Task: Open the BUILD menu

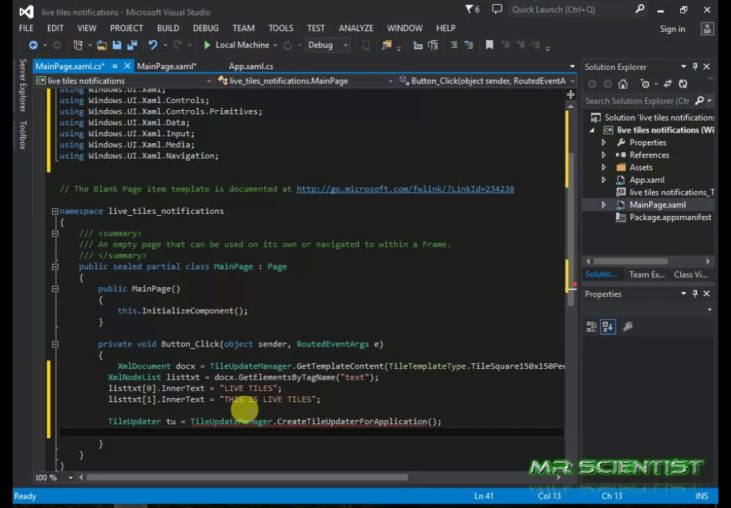Action: [168, 28]
